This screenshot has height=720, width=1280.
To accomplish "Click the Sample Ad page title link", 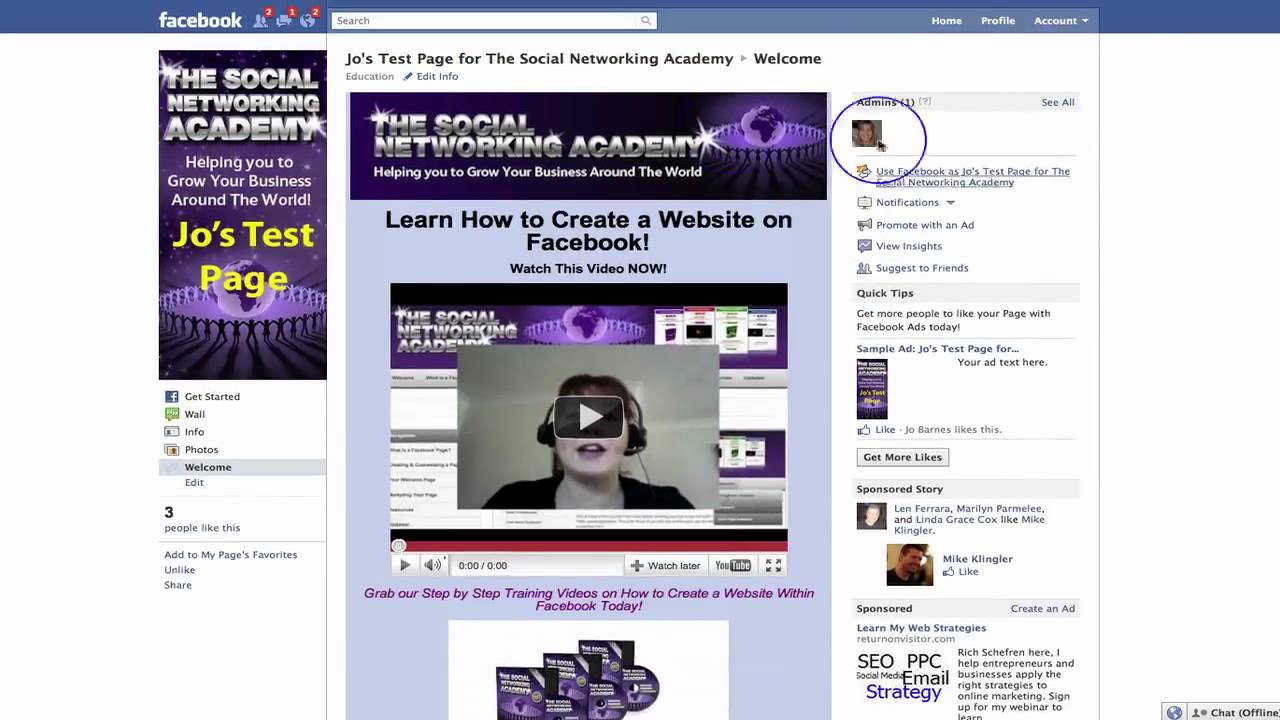I will pyautogui.click(x=937, y=349).
